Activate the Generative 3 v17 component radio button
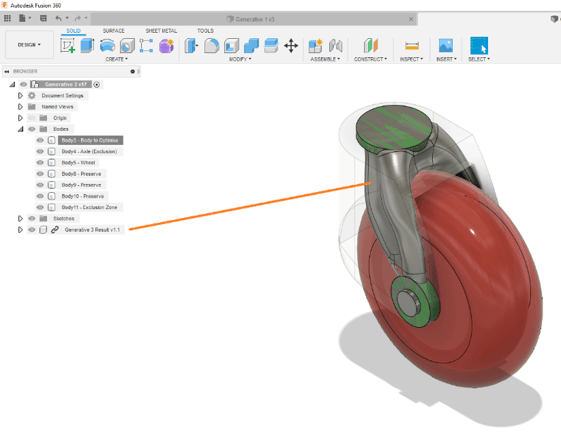Screen dimensions: 561x436 point(97,84)
